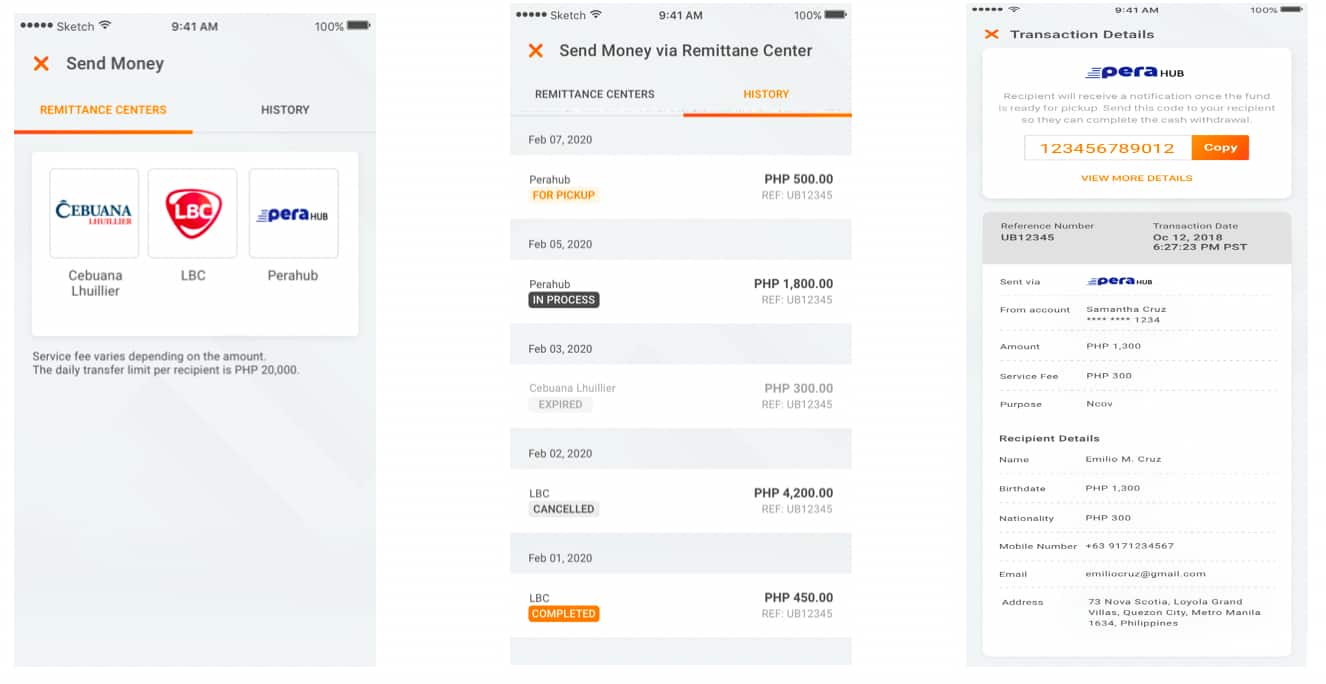Open the cancelled LBC PHP 4,200.00 transaction
Image resolution: width=1326 pixels, height=684 pixels.
(x=681, y=501)
